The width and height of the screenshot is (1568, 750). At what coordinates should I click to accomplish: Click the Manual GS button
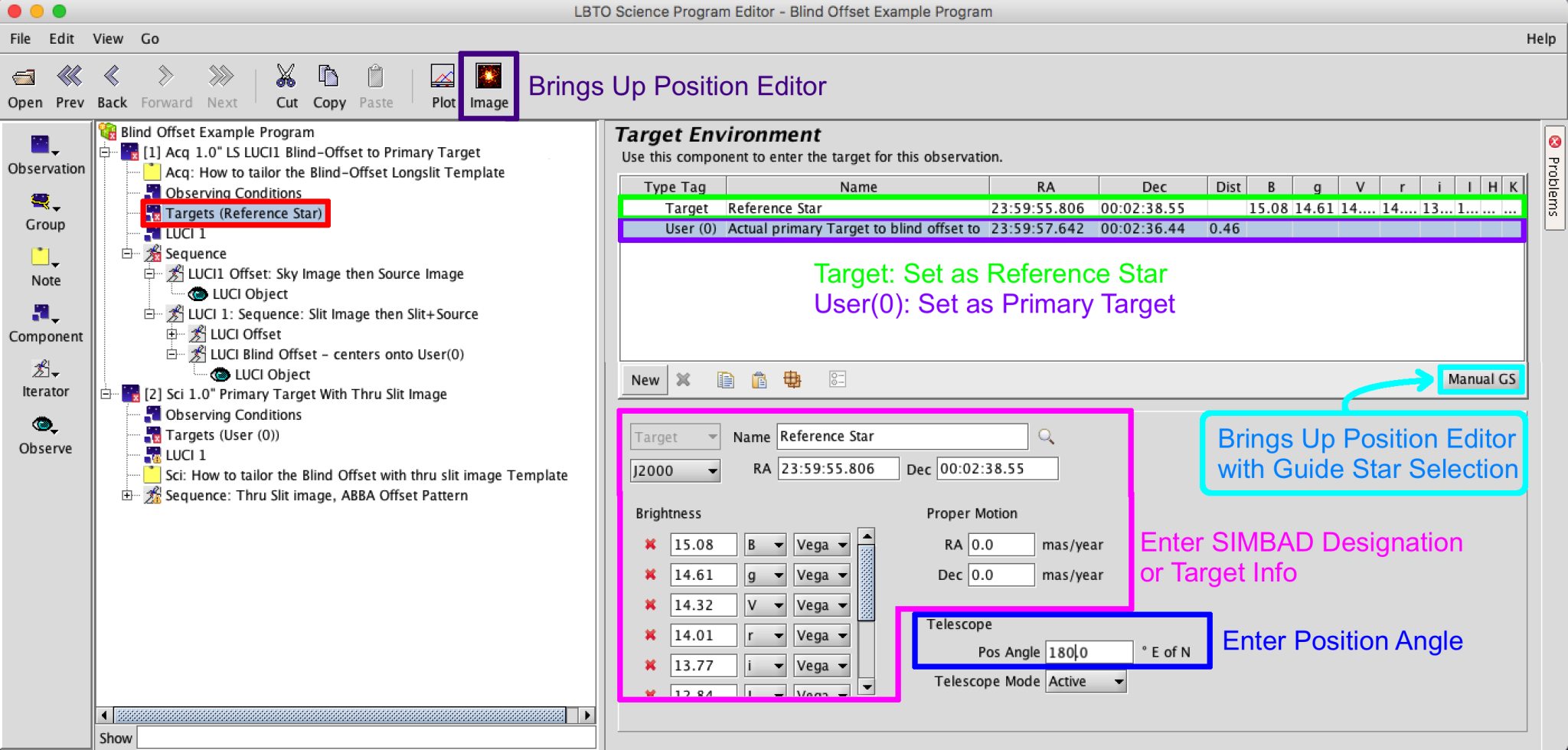[1481, 379]
